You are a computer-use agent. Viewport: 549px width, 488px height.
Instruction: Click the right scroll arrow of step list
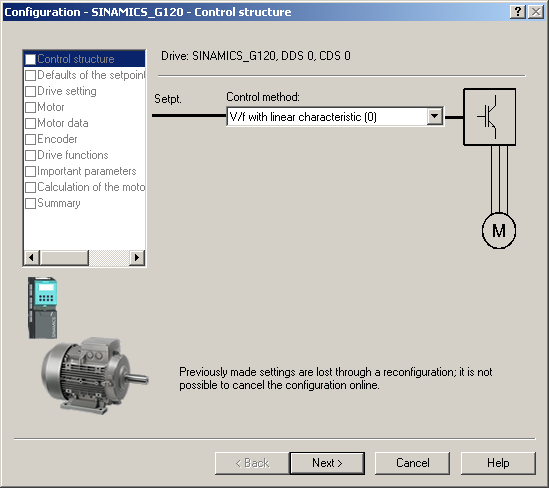click(137, 258)
